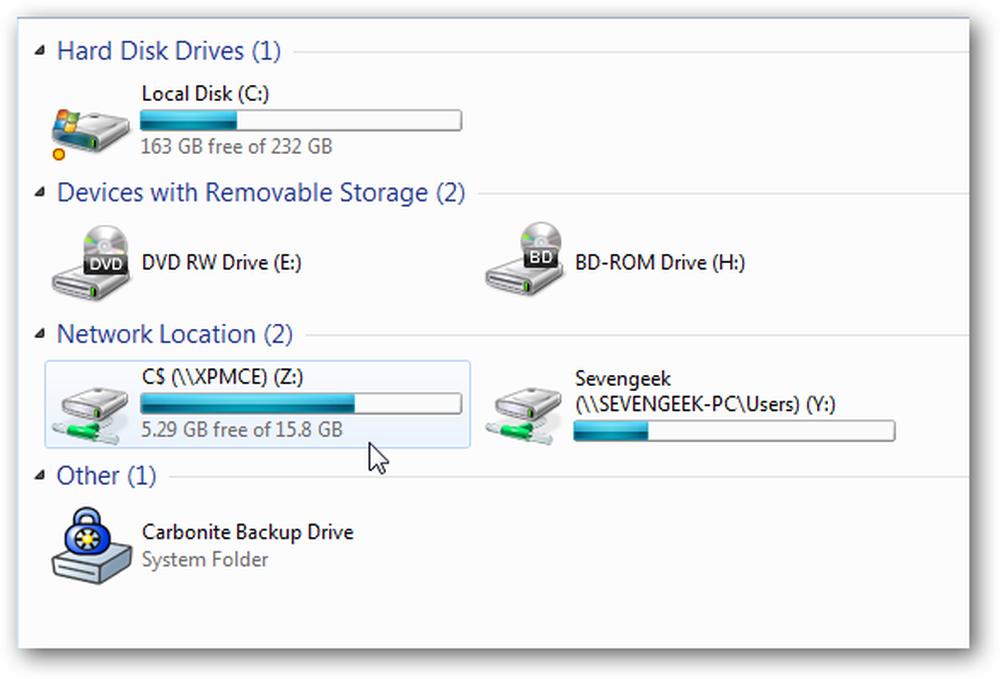This screenshot has height=679, width=1000.
Task: Click the Network Location (2) header
Action: 175,334
